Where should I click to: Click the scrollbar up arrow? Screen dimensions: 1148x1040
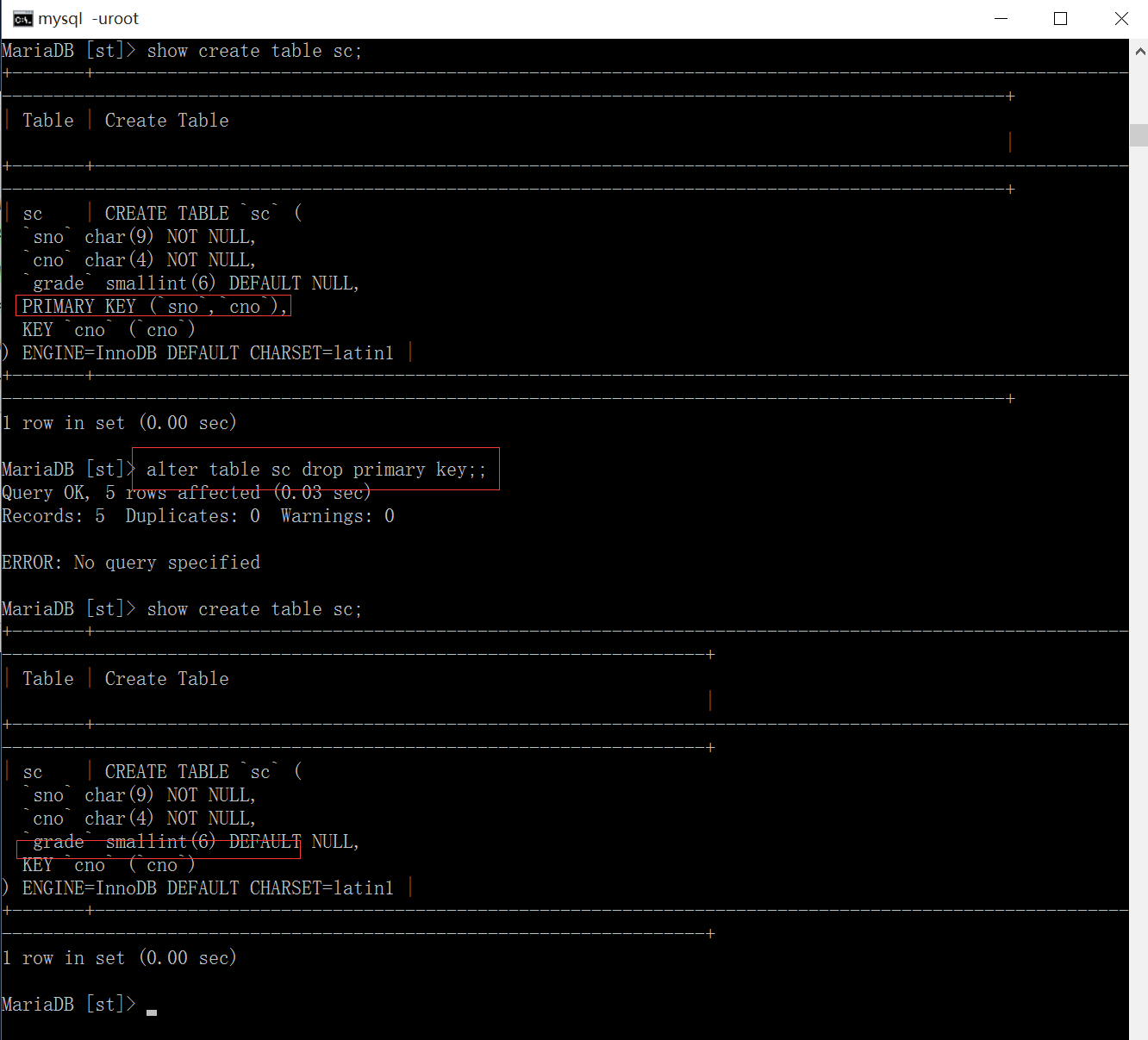click(1139, 51)
